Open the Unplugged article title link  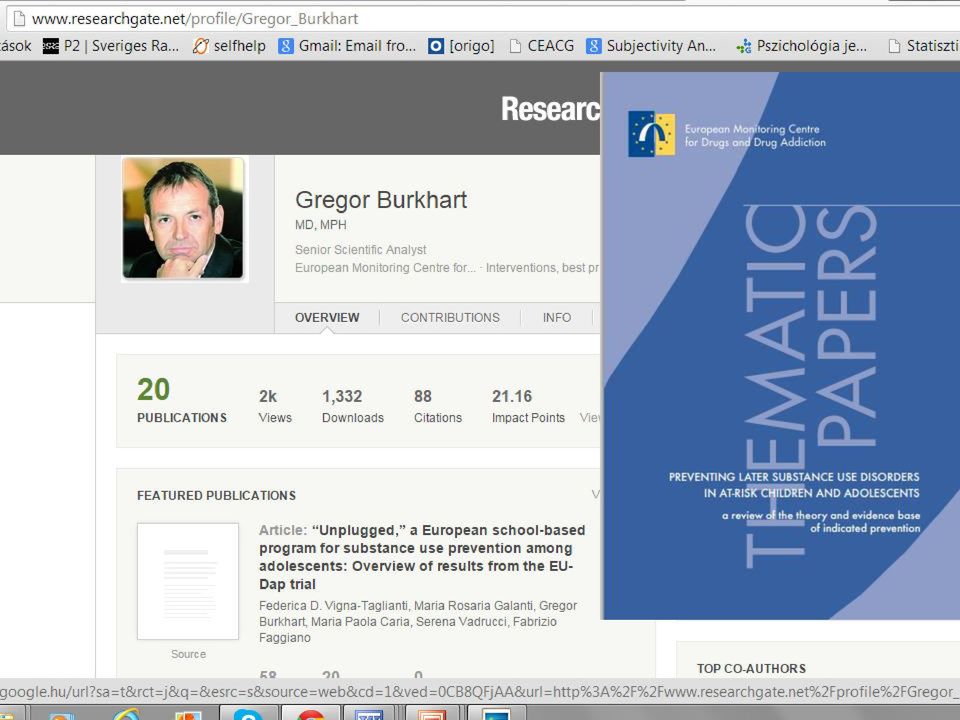pos(422,557)
